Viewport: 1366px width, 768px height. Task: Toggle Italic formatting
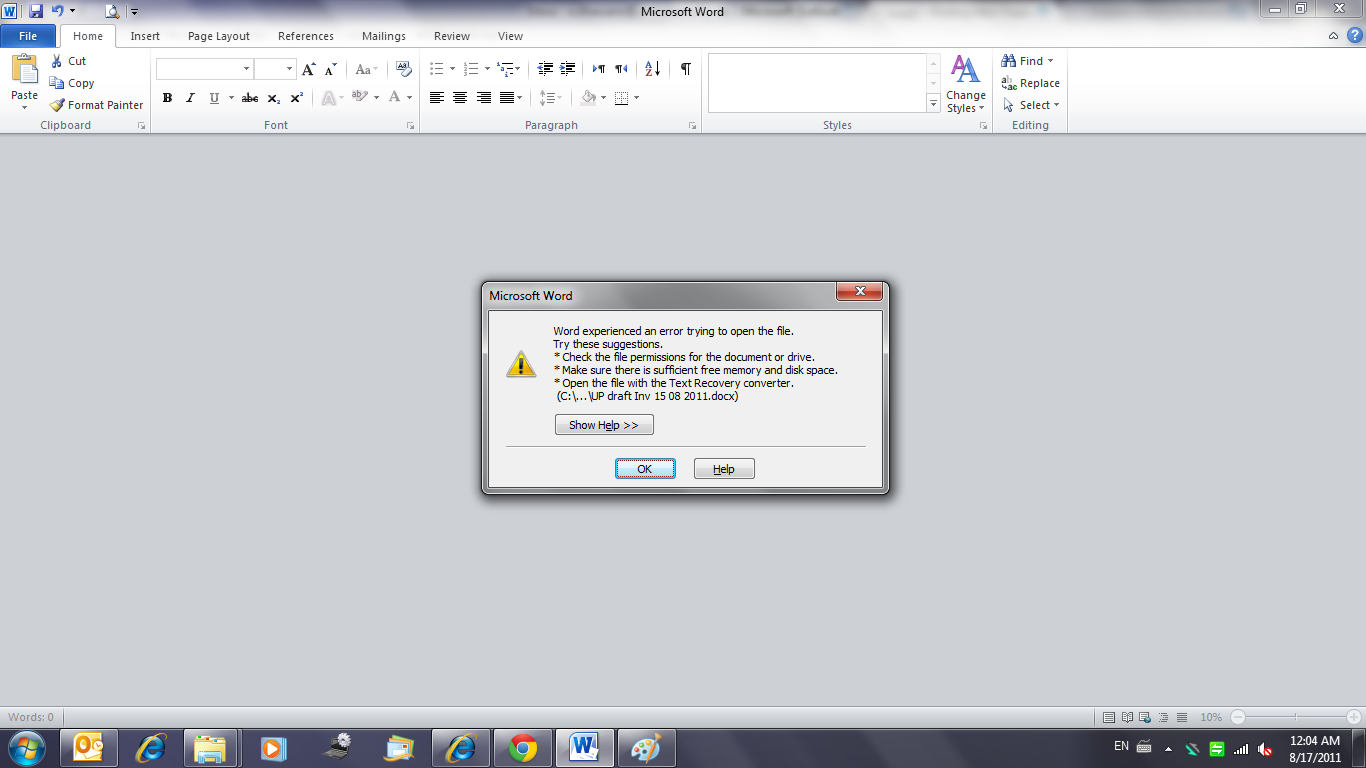point(190,98)
